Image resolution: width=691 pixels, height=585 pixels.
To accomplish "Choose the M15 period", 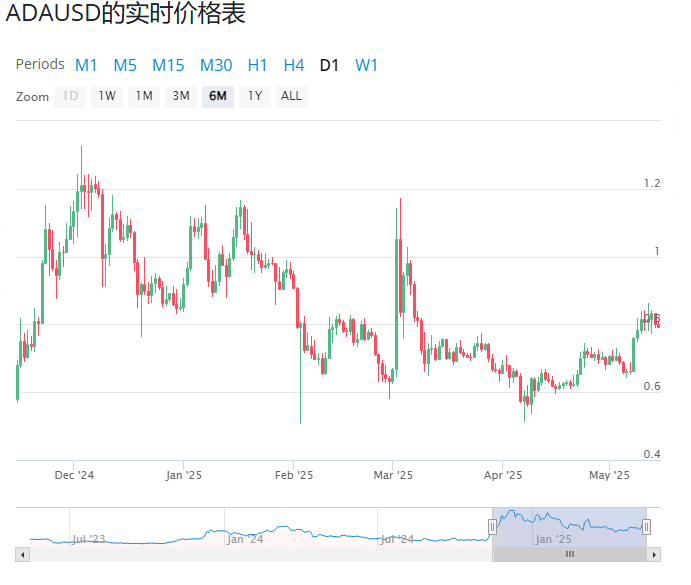I will (x=168, y=65).
